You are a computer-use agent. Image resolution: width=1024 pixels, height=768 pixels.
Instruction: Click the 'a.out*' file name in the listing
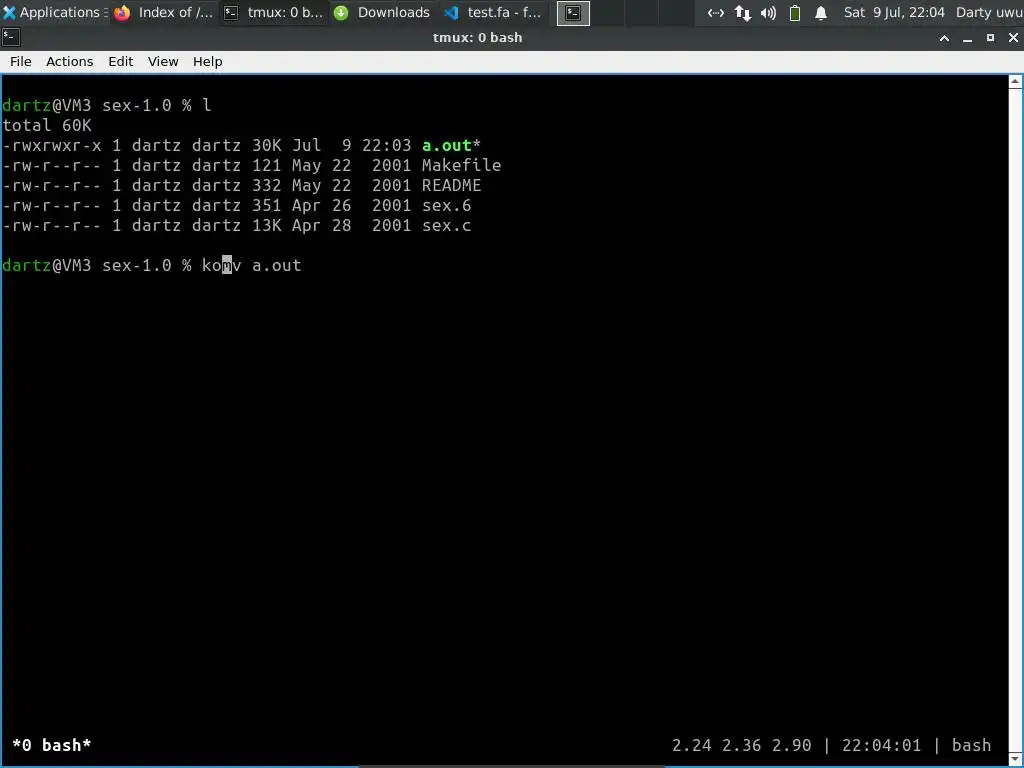(x=451, y=145)
